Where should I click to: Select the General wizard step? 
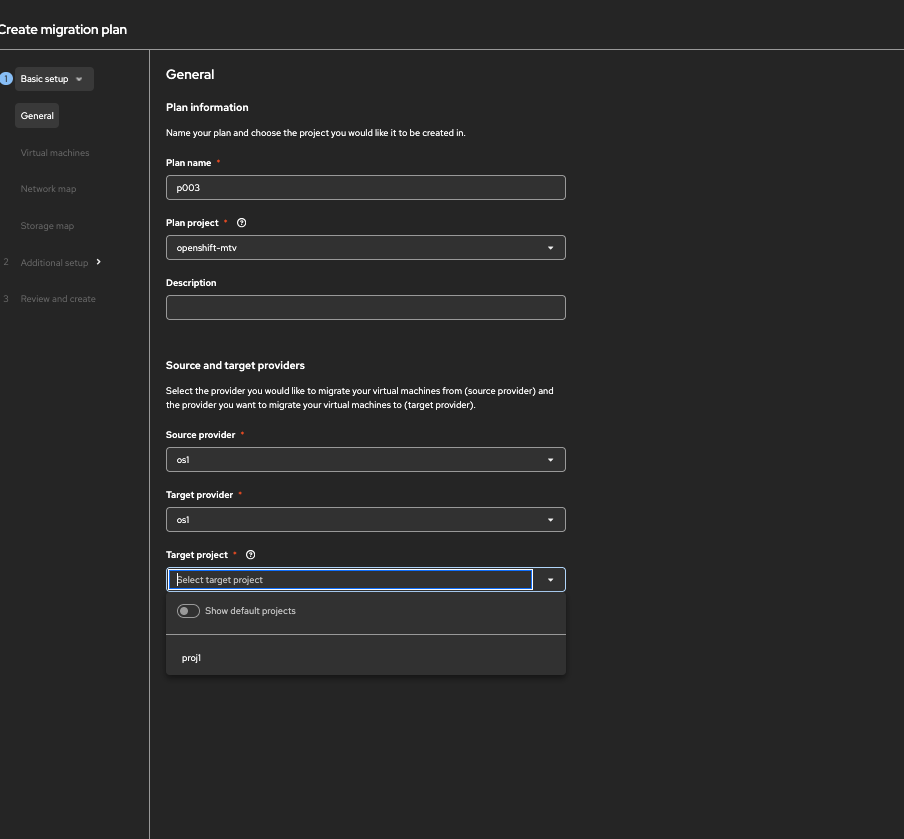point(37,116)
